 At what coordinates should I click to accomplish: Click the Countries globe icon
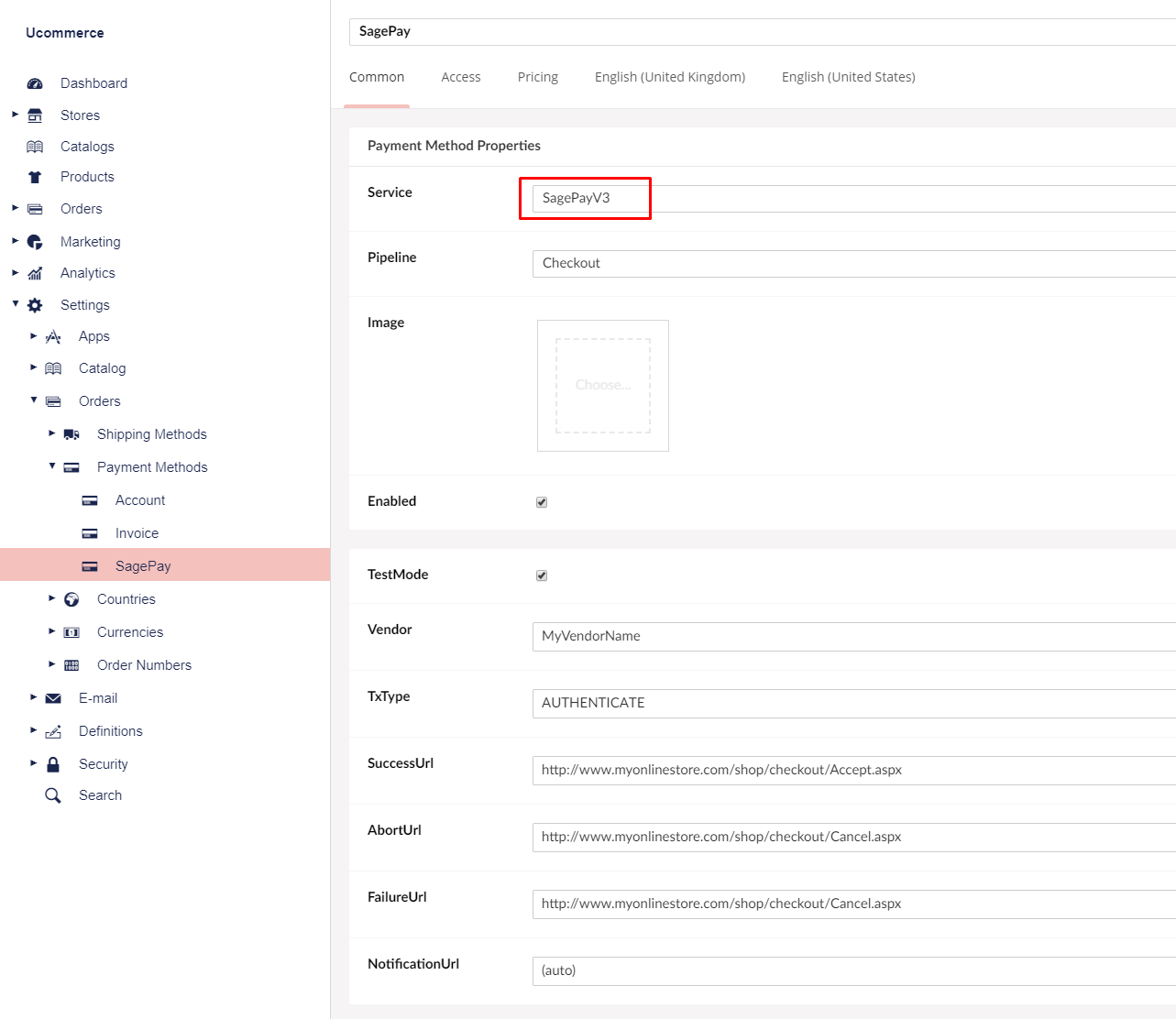coord(71,599)
